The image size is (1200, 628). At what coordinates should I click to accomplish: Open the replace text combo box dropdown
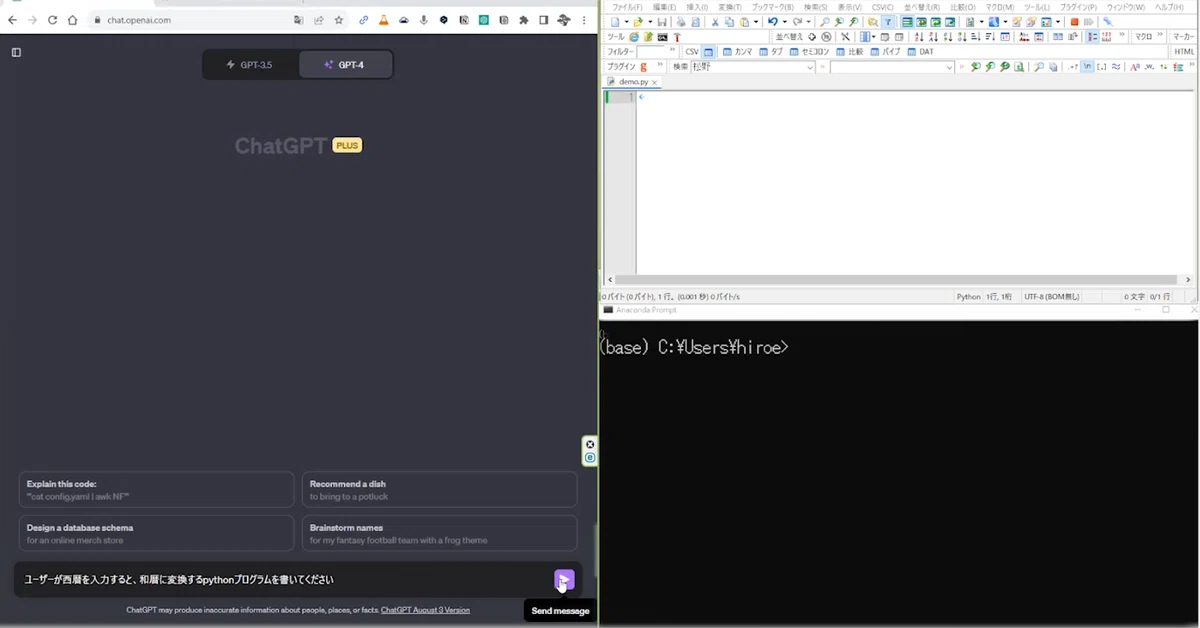click(x=950, y=67)
